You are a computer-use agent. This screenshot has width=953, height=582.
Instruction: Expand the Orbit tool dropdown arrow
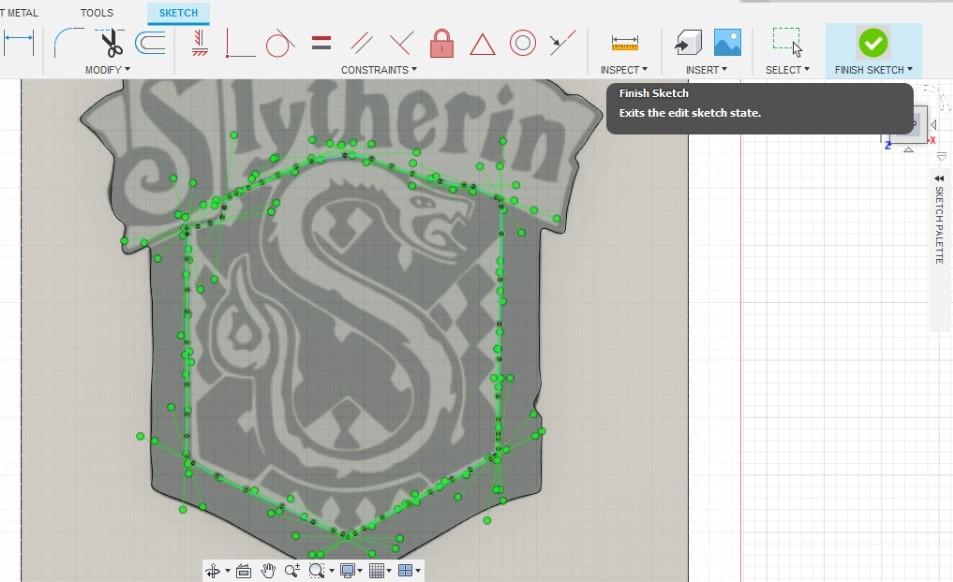point(227,571)
